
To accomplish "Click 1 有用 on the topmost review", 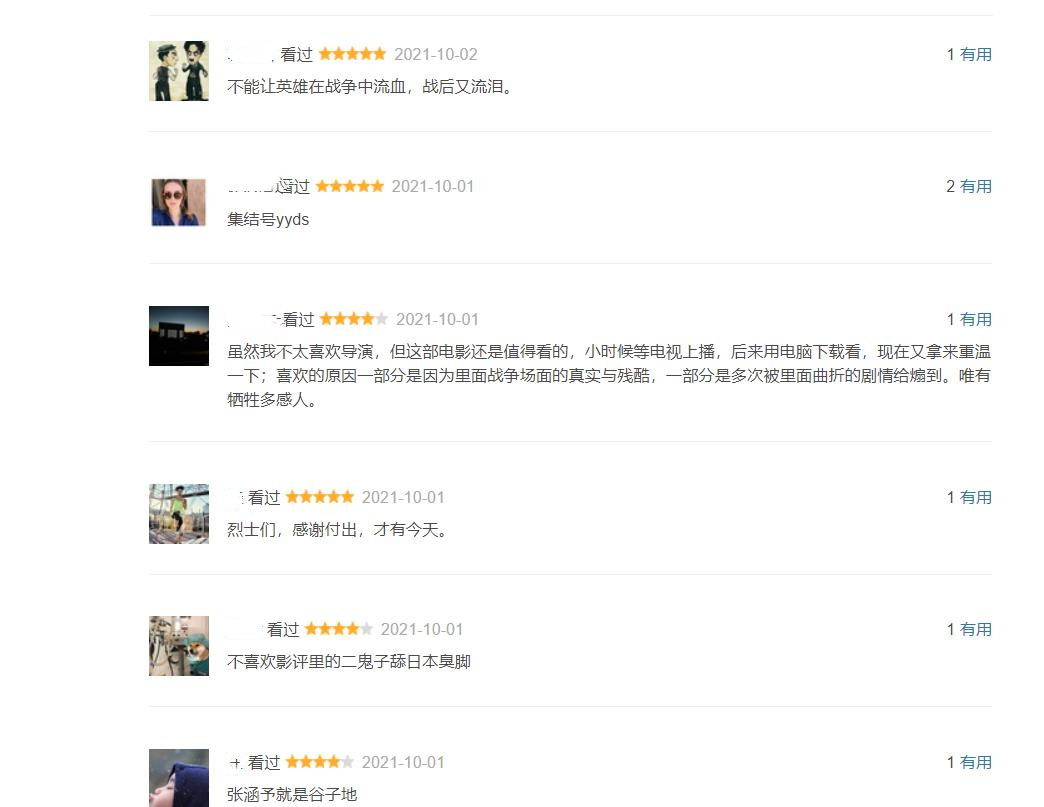I will click(x=968, y=54).
